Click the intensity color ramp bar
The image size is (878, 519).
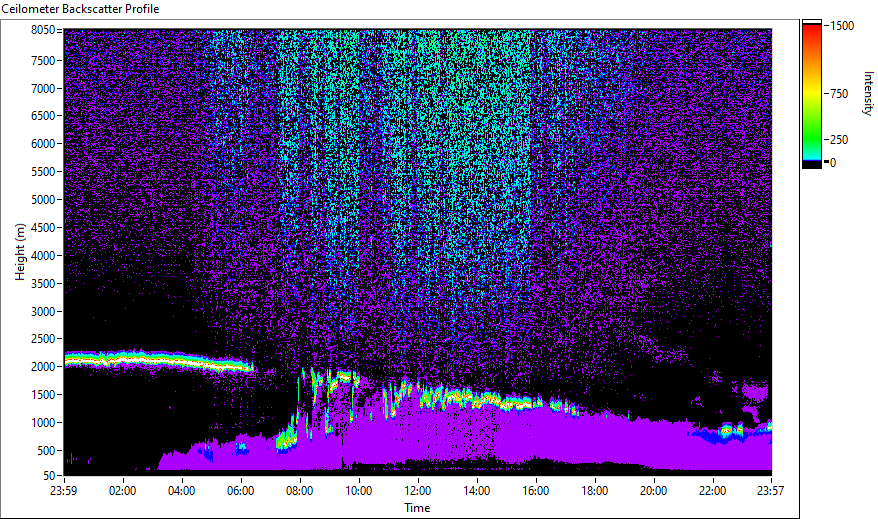point(812,94)
